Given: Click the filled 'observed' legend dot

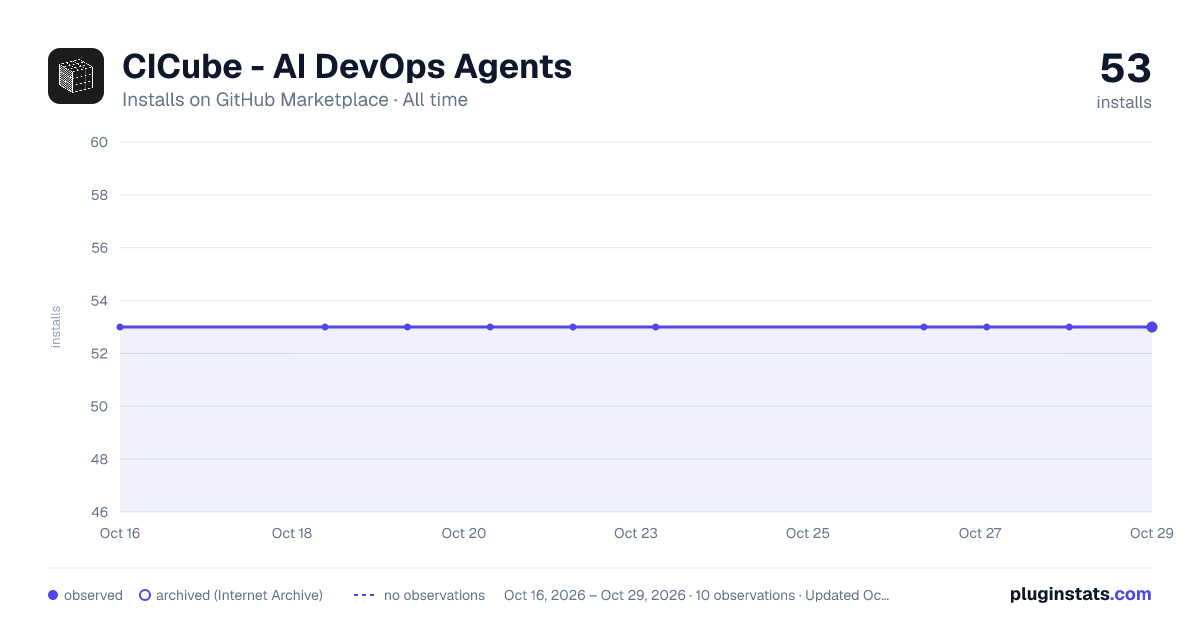Looking at the screenshot, I should [x=53, y=595].
